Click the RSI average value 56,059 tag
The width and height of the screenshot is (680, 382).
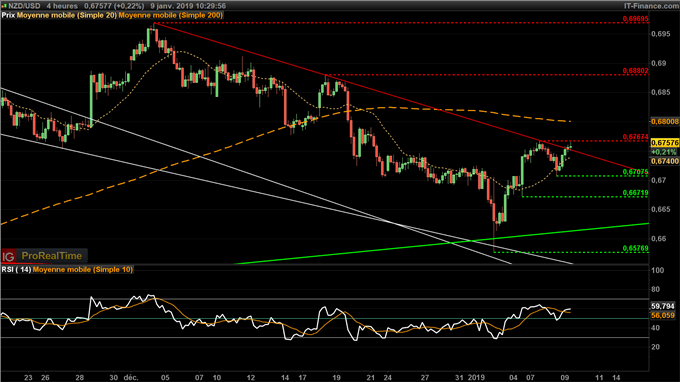click(663, 315)
